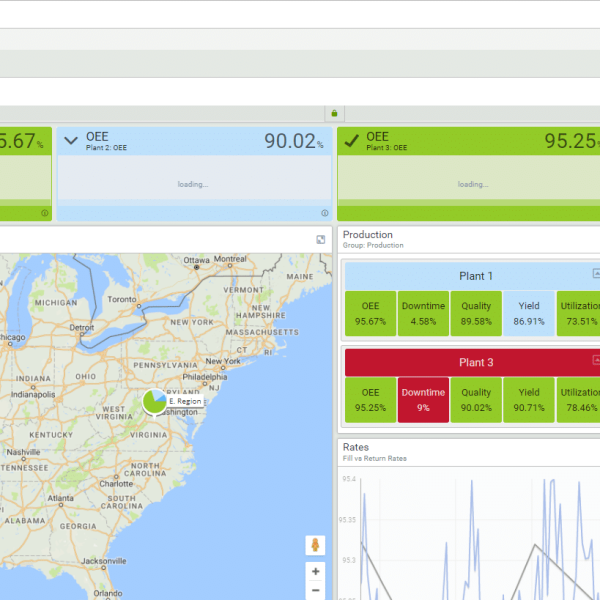Open info icon on Plant 2 OEE card

click(x=325, y=213)
